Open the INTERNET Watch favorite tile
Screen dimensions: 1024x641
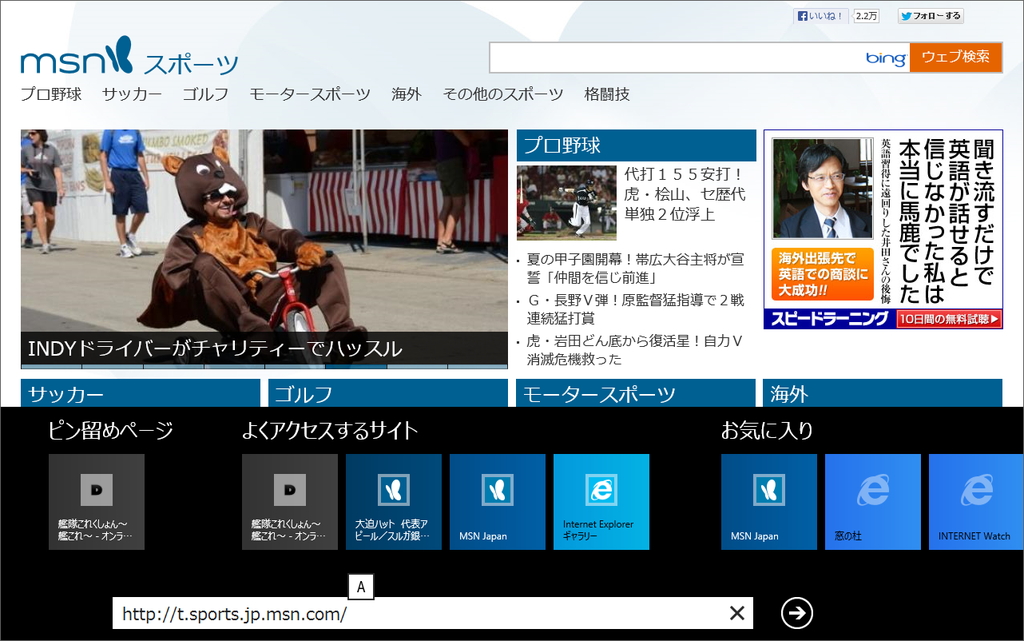tap(975, 501)
